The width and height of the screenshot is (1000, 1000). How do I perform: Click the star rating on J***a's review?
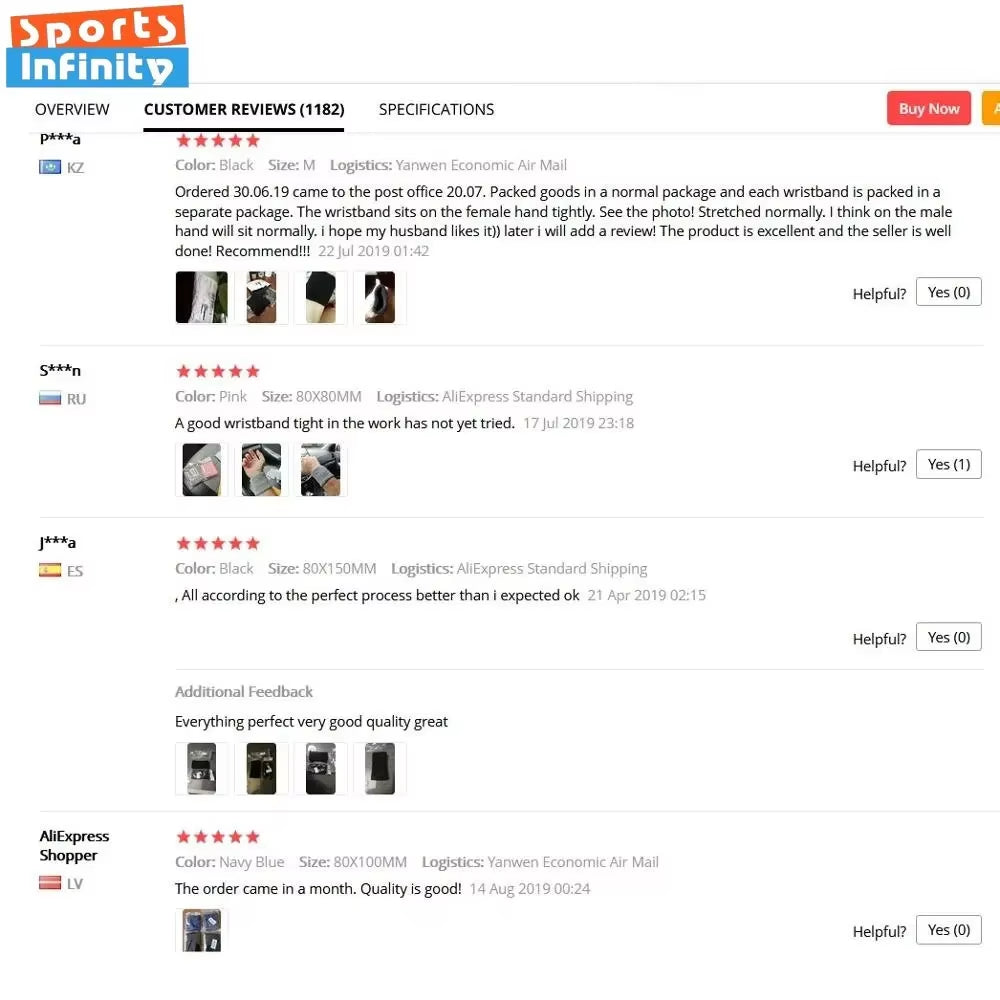(x=218, y=543)
